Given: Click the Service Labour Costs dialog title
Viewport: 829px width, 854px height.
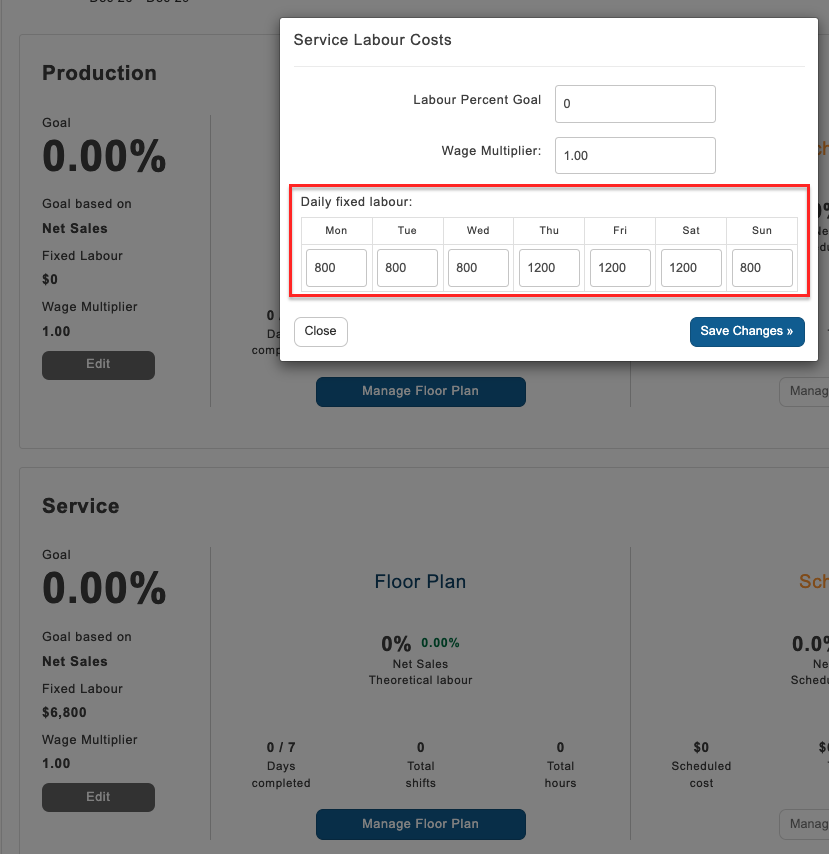Looking at the screenshot, I should point(372,40).
